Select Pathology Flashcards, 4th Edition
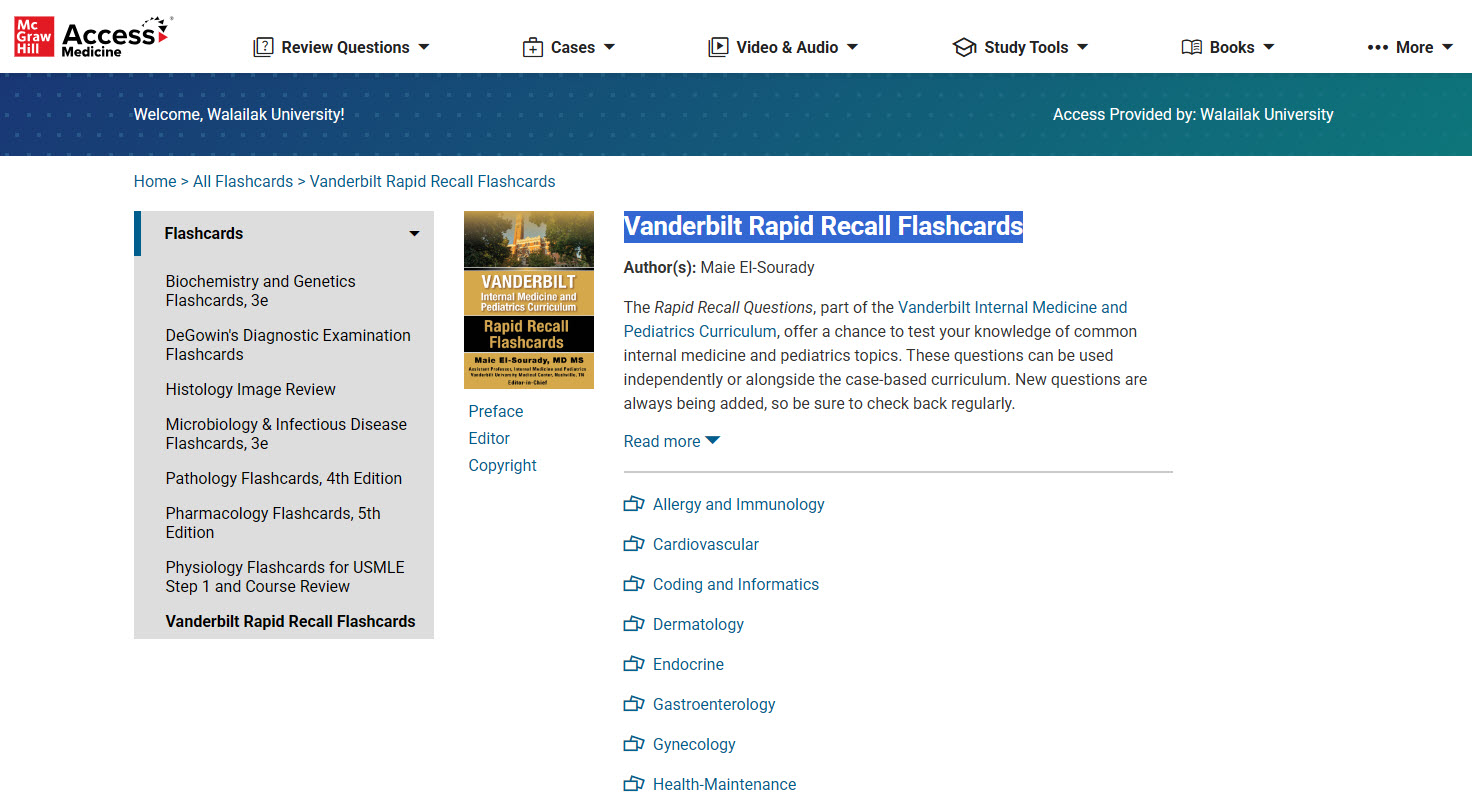The width and height of the screenshot is (1472, 807). pos(284,478)
